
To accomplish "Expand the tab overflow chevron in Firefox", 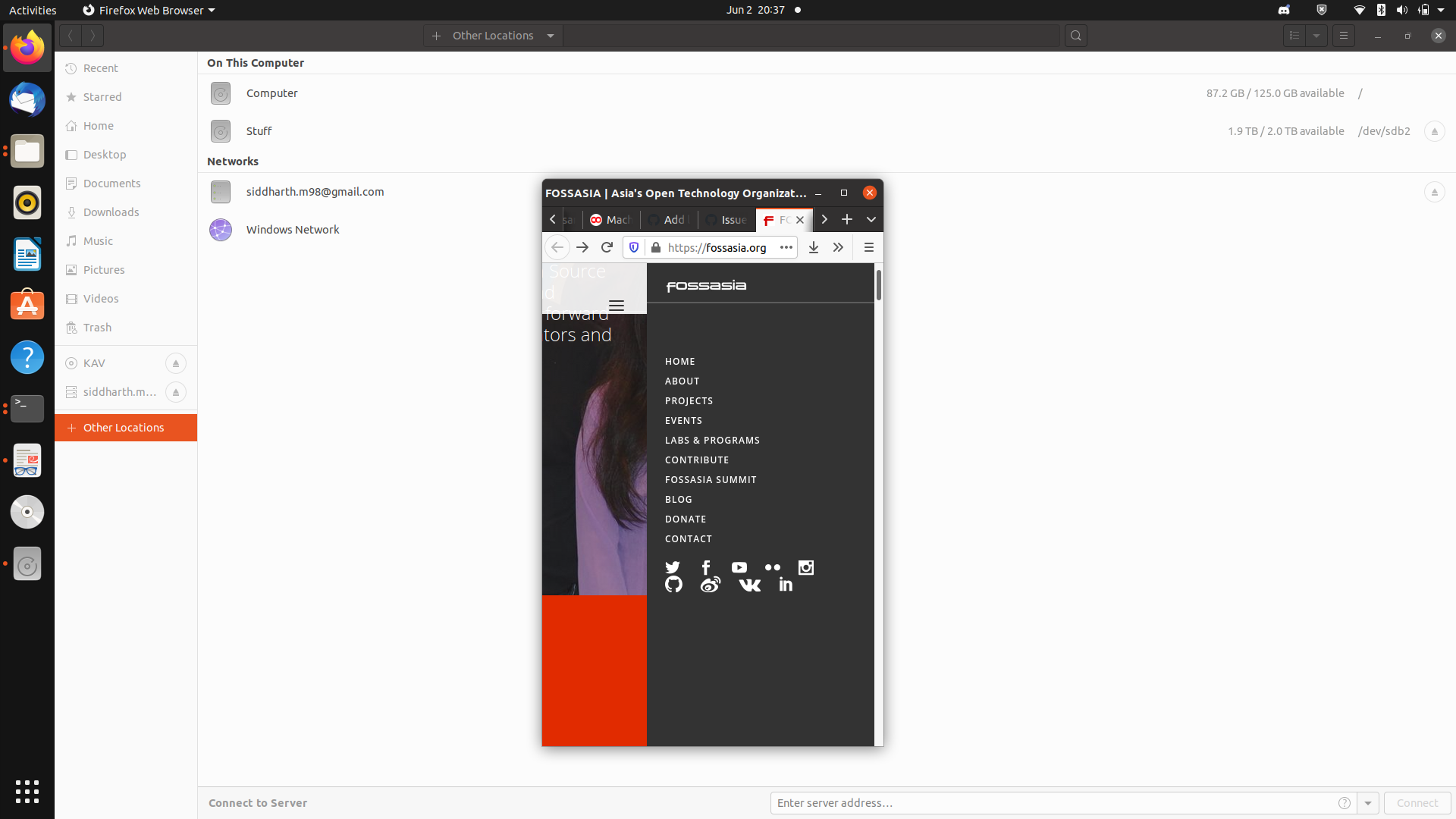I will [x=871, y=219].
